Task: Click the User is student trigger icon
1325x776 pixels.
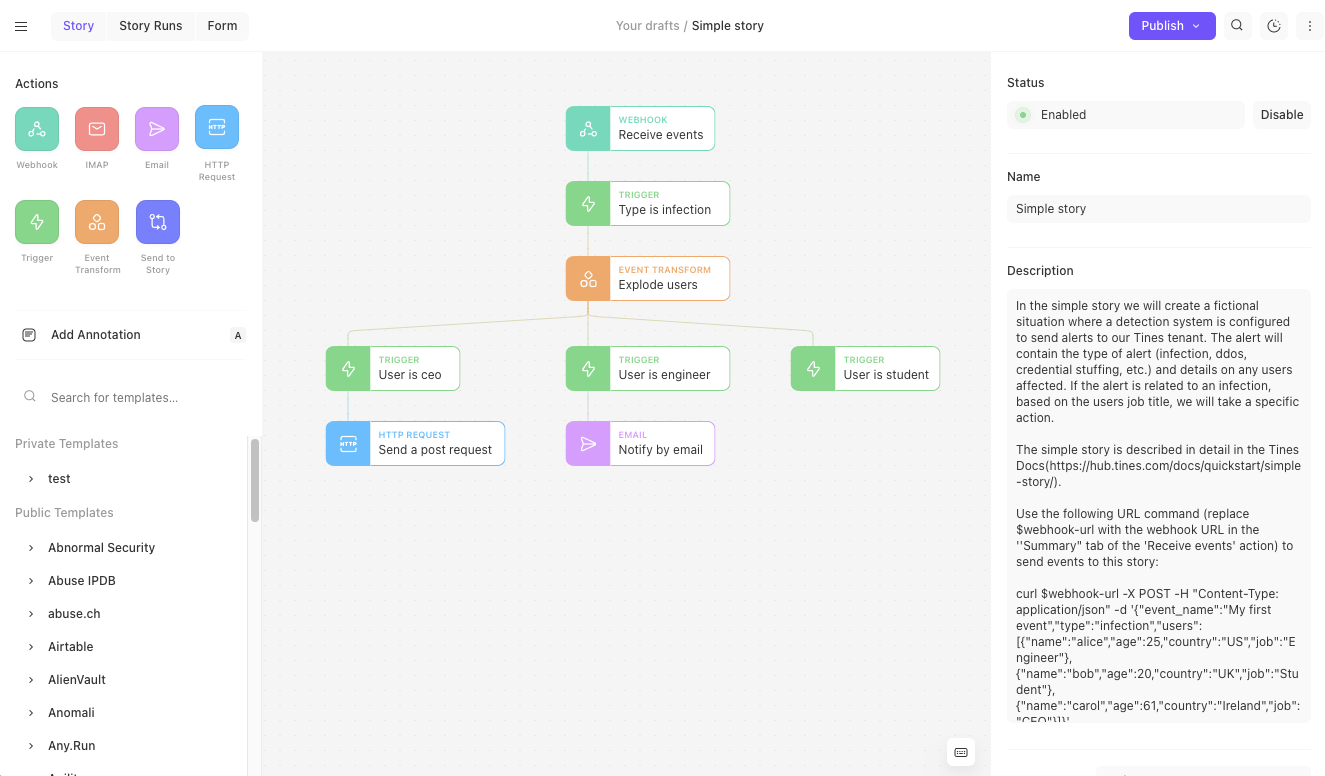Action: click(813, 369)
